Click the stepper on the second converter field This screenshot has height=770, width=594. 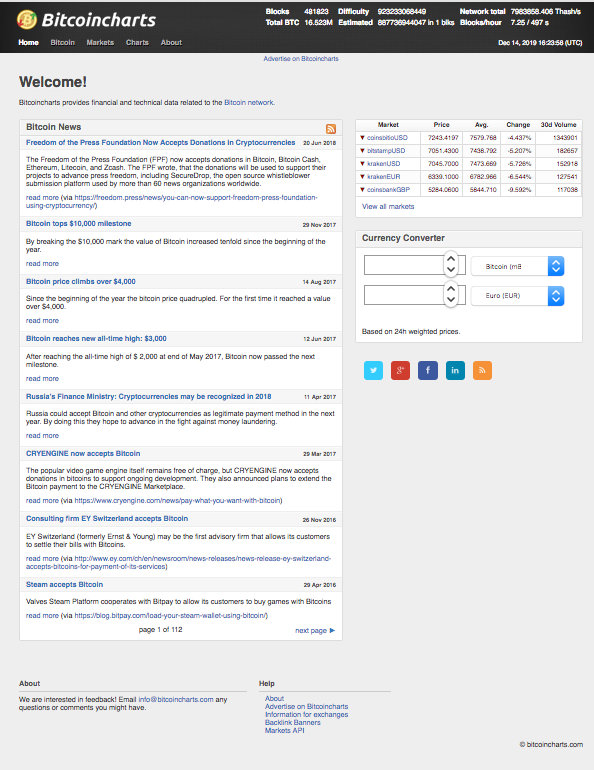(x=451, y=294)
